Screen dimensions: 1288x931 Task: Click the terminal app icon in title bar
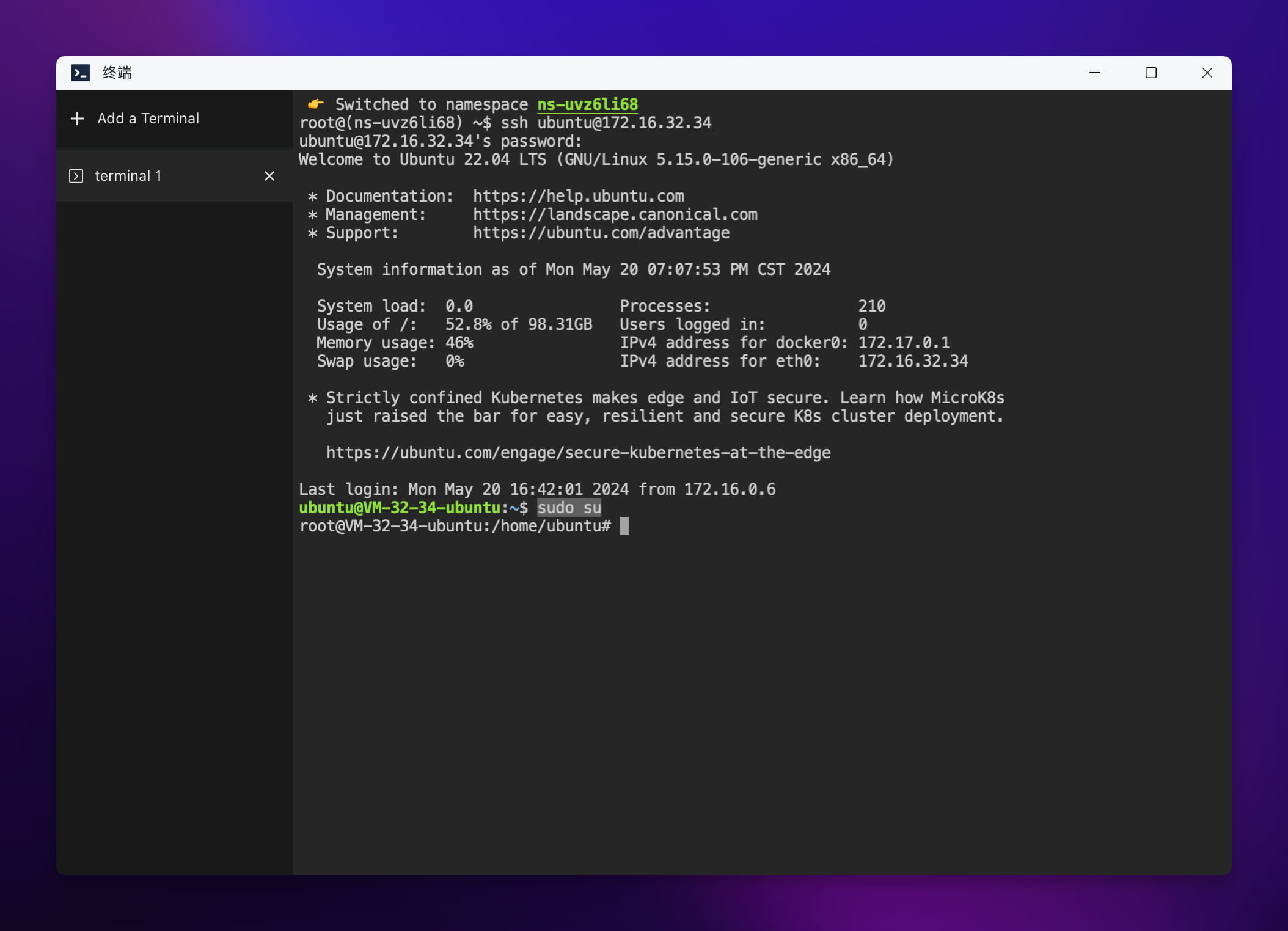(x=81, y=73)
